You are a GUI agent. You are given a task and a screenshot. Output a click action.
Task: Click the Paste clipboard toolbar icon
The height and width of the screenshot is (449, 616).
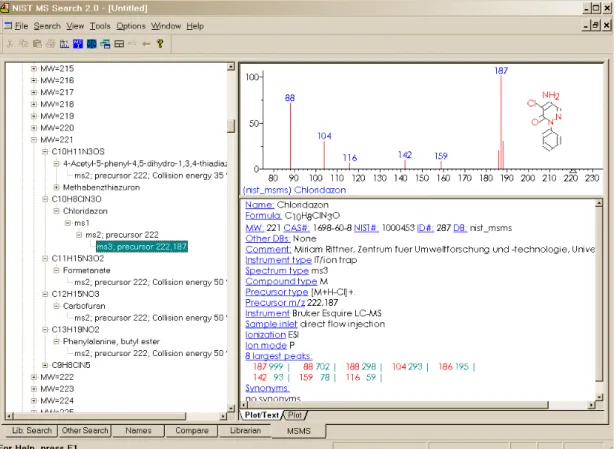(x=37, y=44)
